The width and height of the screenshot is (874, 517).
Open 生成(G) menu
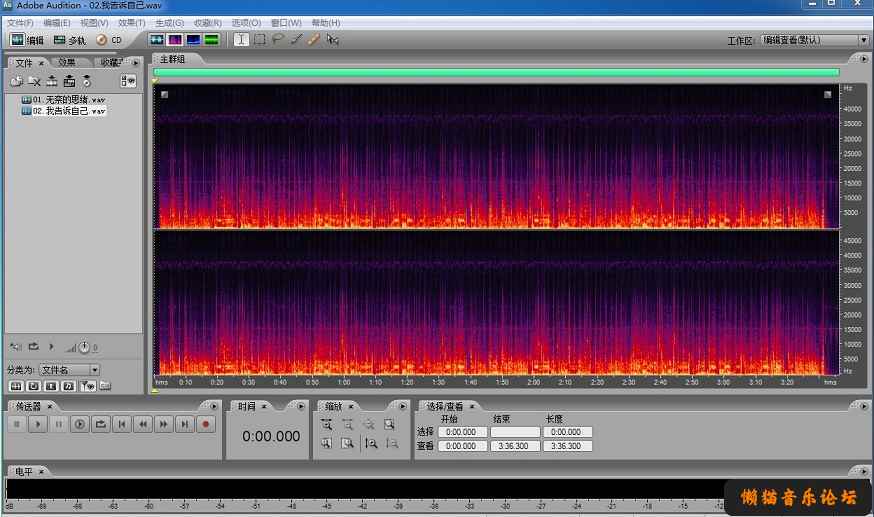169,23
